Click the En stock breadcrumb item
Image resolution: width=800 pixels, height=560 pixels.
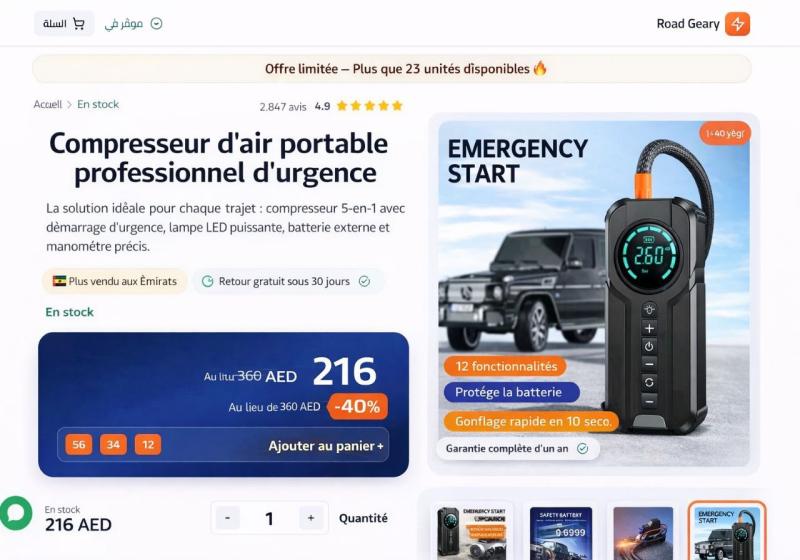pos(98,104)
